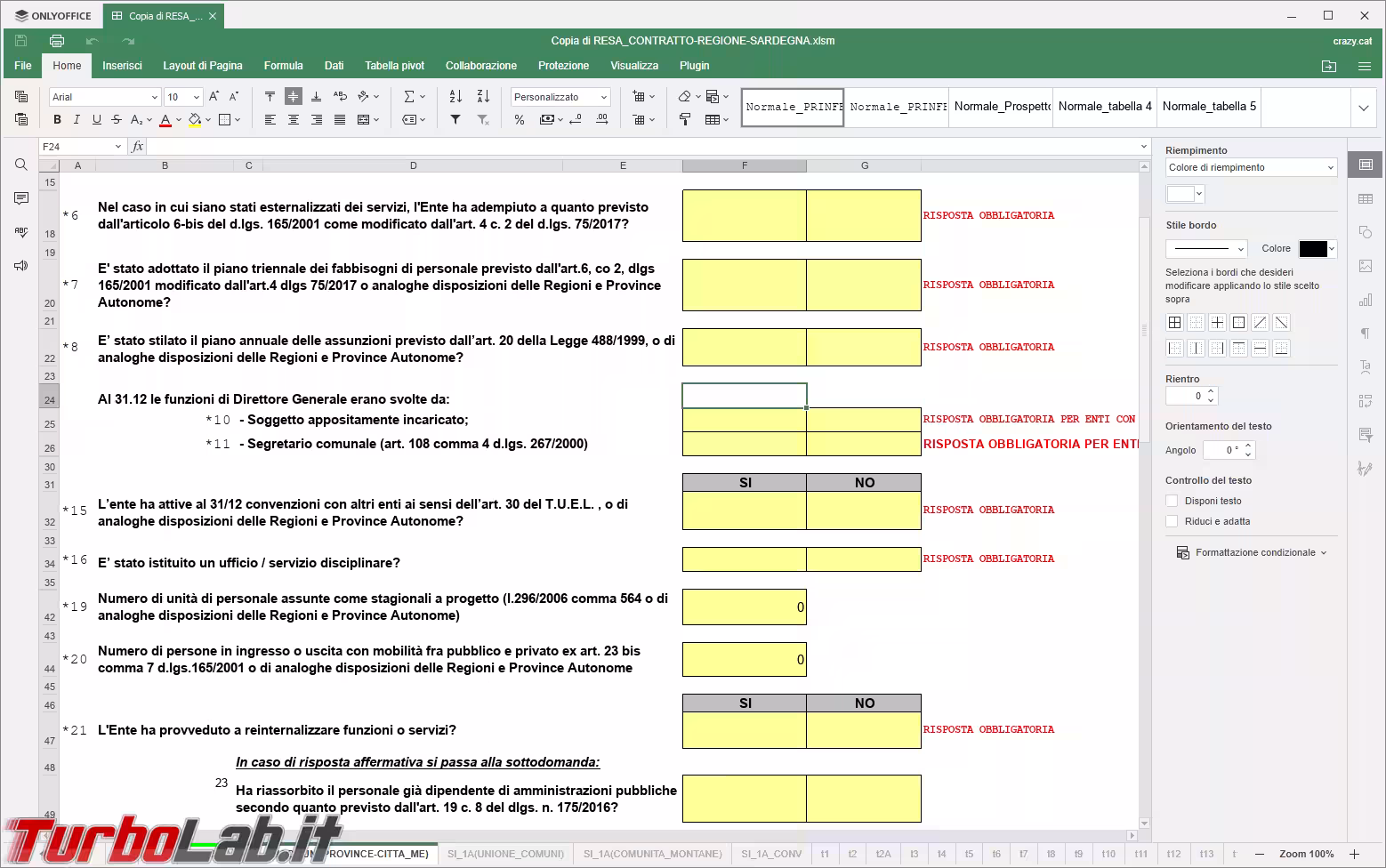
Task: Align text to bottom of cell
Action: (316, 97)
